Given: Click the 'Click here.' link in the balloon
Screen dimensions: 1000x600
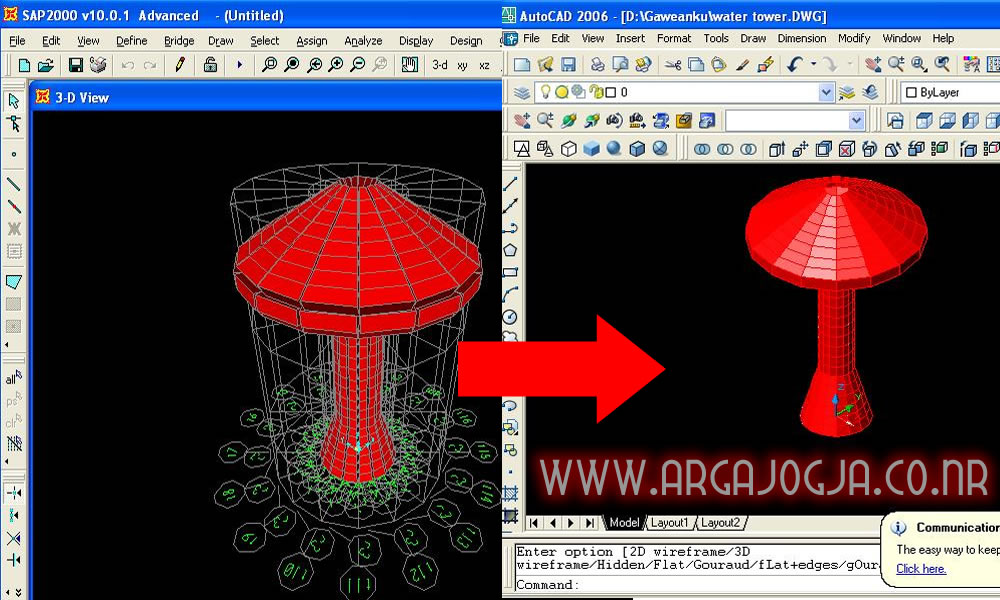Looking at the screenshot, I should pos(921,569).
